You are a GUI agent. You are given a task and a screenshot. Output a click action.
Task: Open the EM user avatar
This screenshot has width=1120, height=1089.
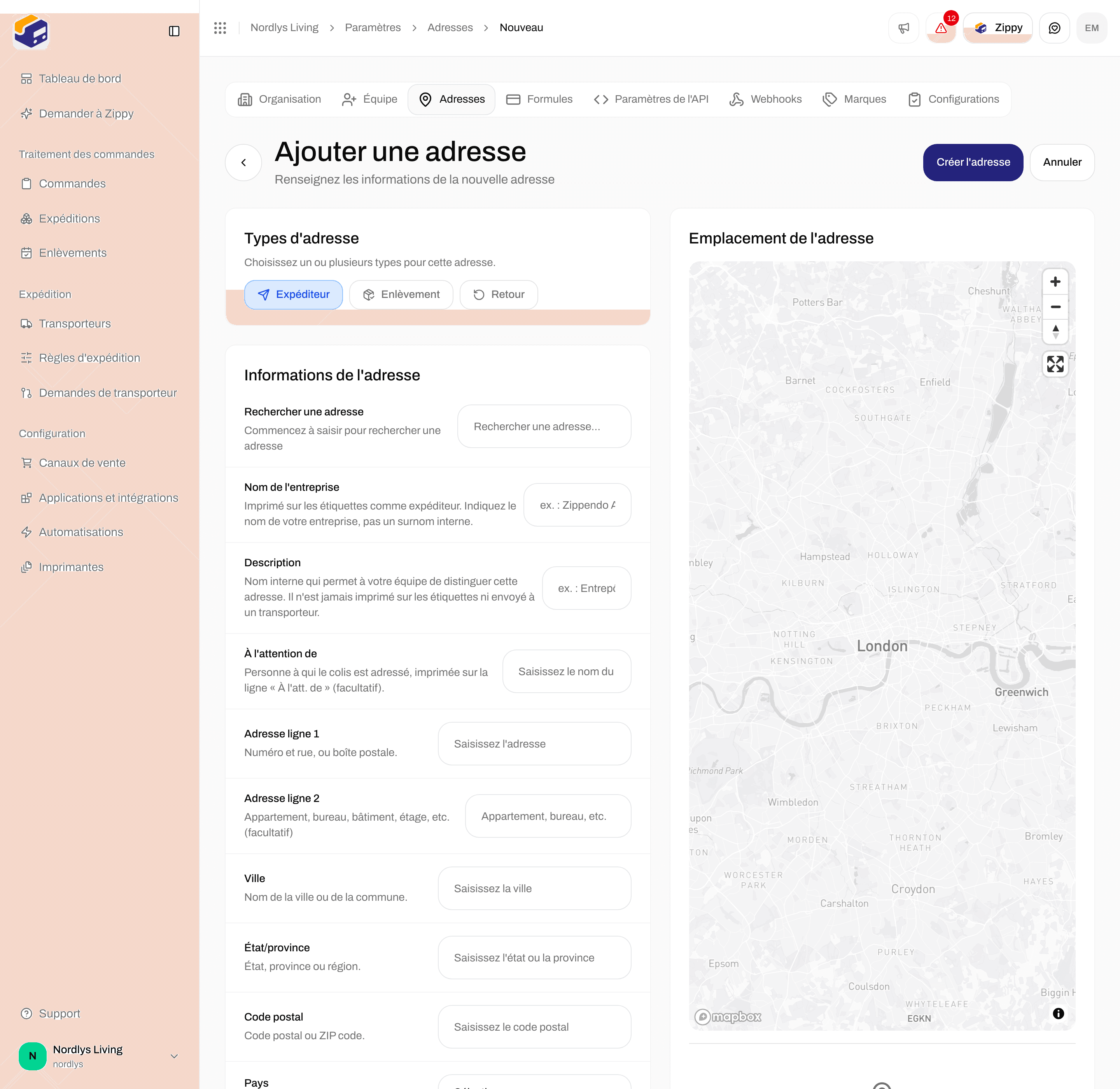tap(1091, 28)
